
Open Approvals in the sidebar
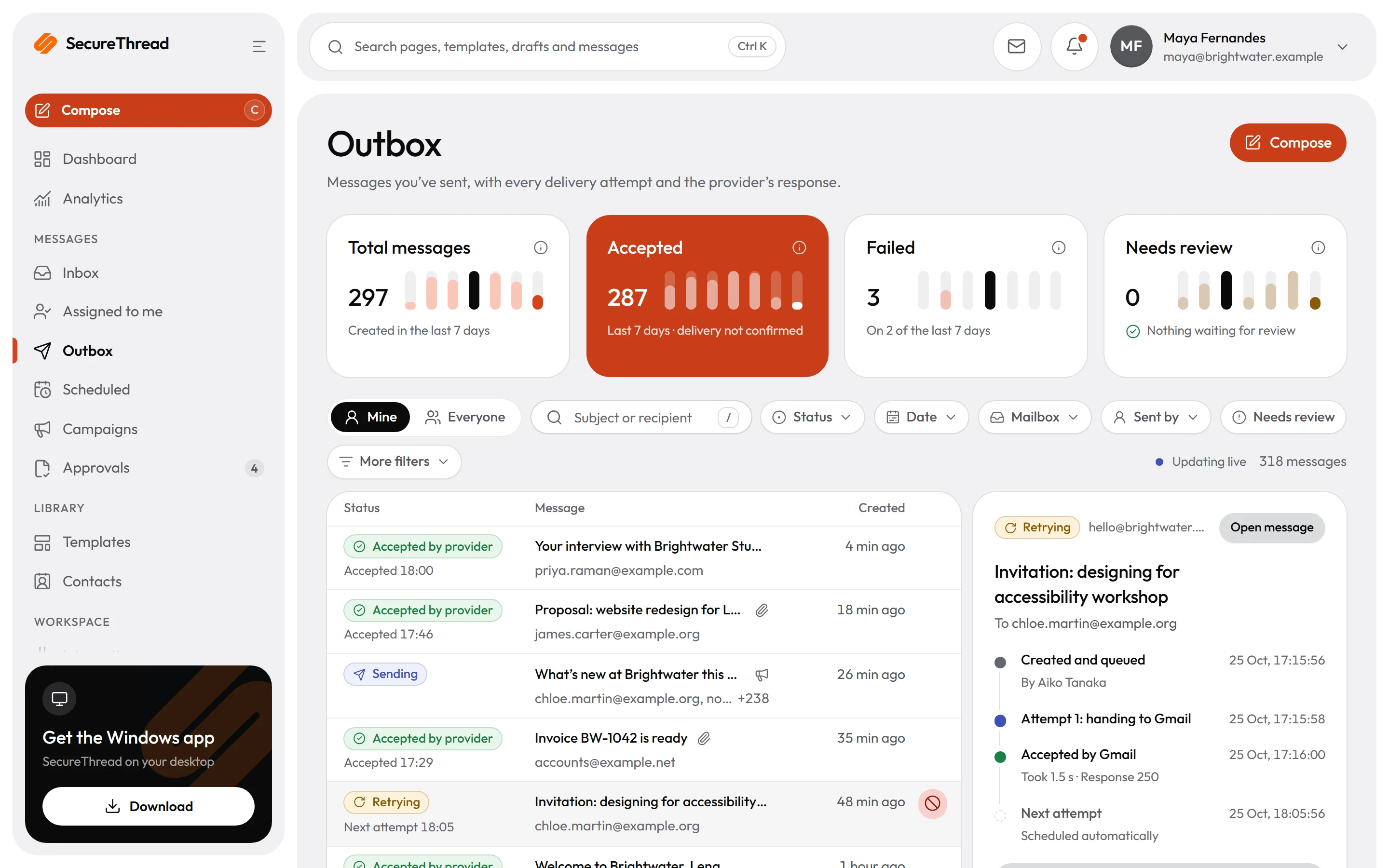coord(148,468)
